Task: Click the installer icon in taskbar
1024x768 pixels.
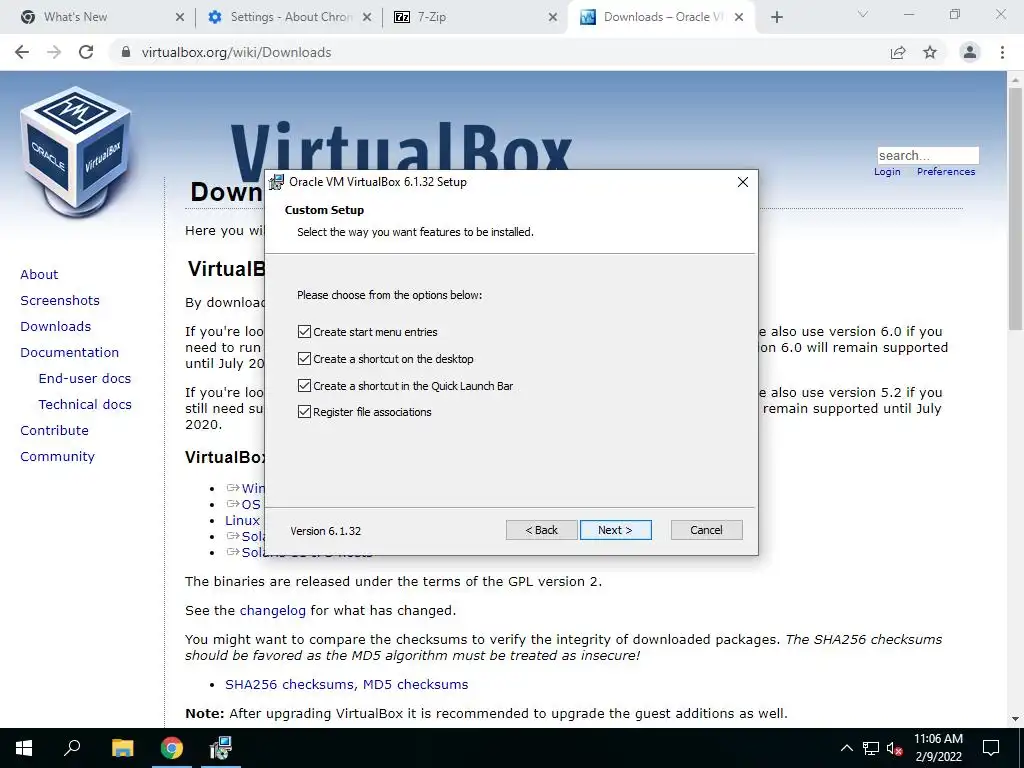Action: click(221, 748)
